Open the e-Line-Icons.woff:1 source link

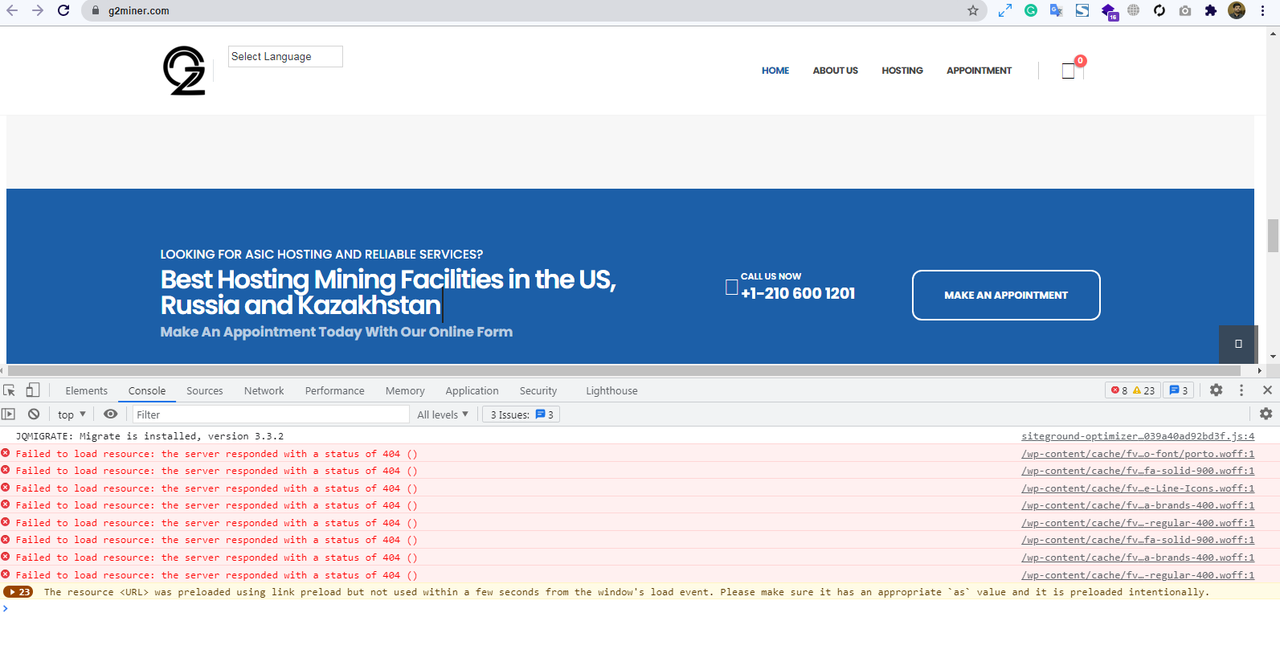(1138, 489)
